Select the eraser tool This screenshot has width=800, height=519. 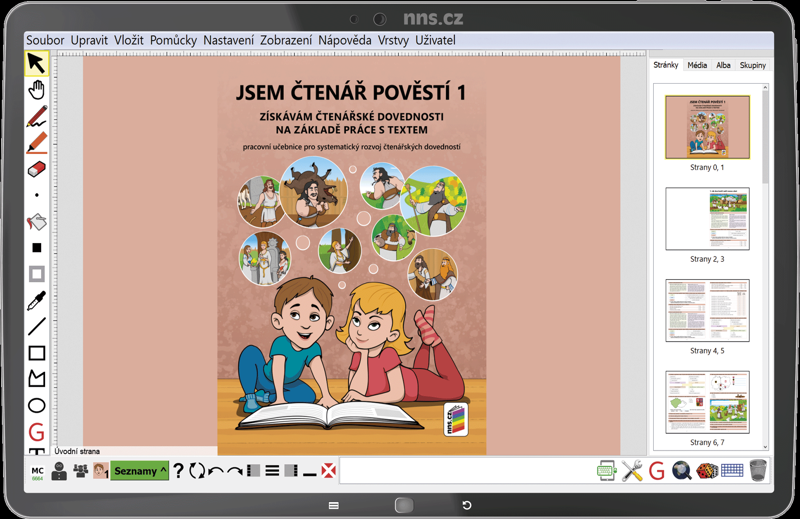point(37,169)
